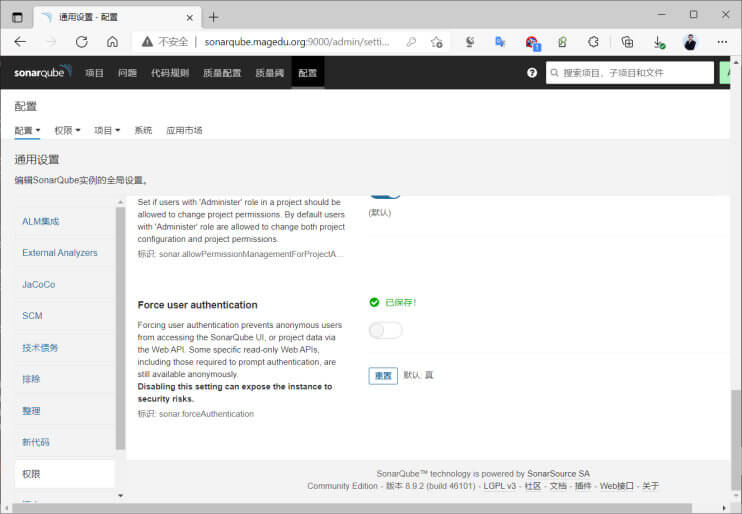Viewport: 742px width, 514px height.
Task: Expand the 项目 submenu dropdown
Action: pyautogui.click(x=107, y=130)
